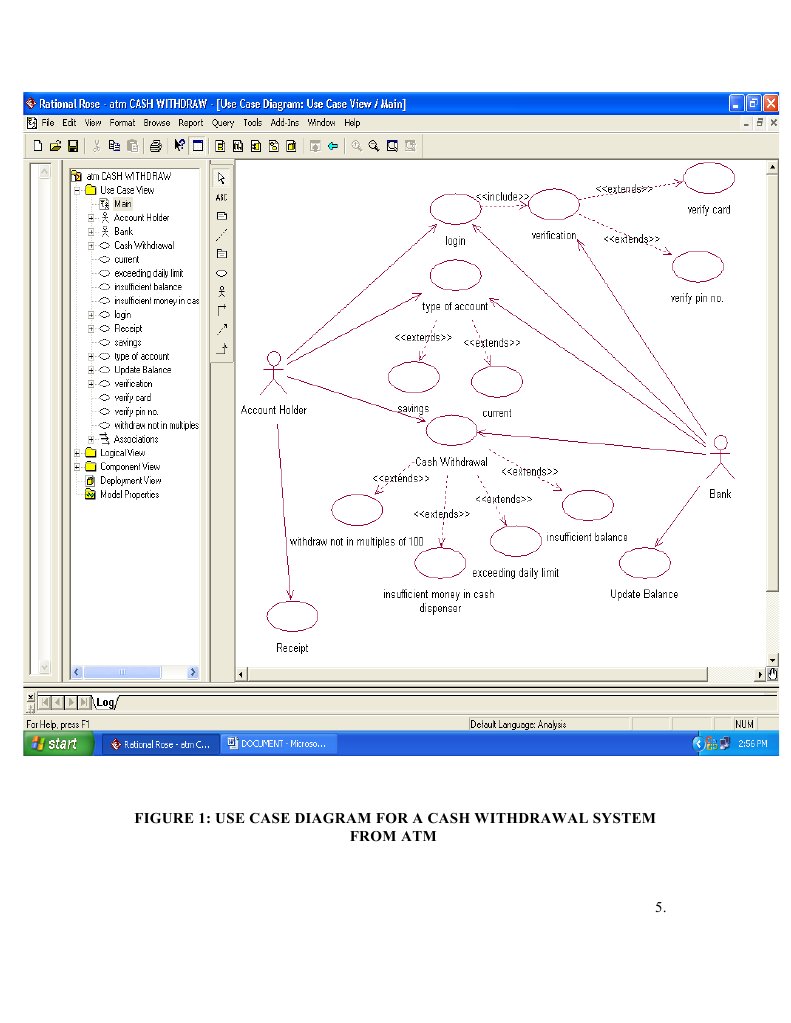The image size is (791, 1023).
Task: Click the Copy toolbar icon
Action: [114, 146]
